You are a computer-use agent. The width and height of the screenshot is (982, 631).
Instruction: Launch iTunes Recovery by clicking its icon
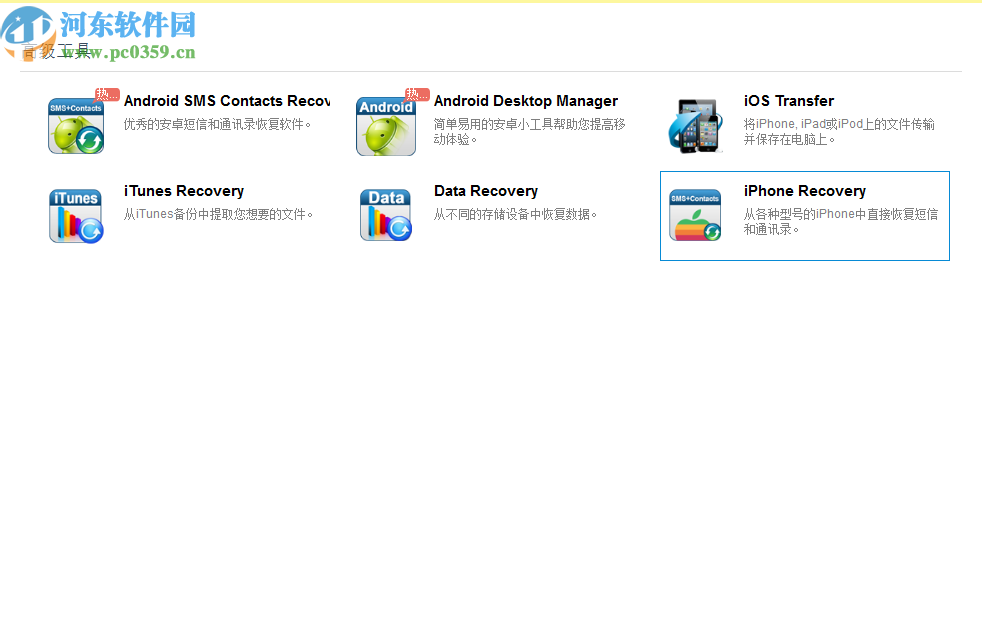coord(75,213)
